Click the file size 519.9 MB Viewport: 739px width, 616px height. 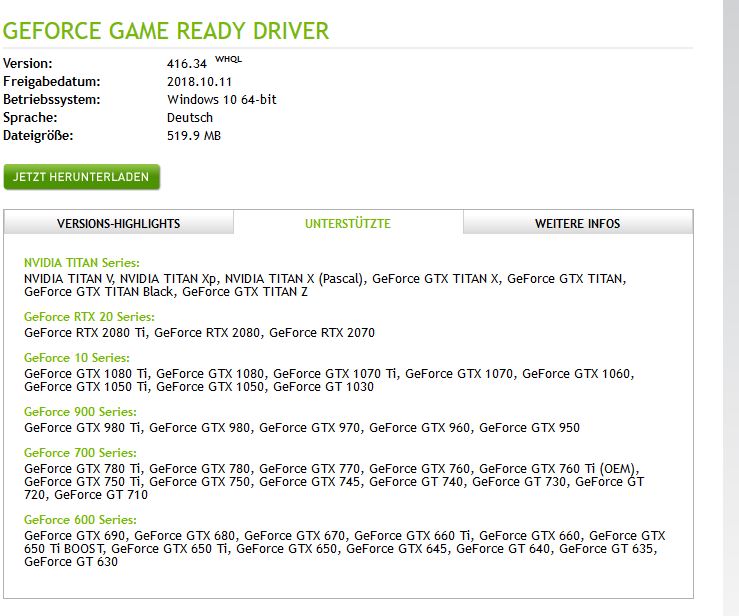[194, 135]
